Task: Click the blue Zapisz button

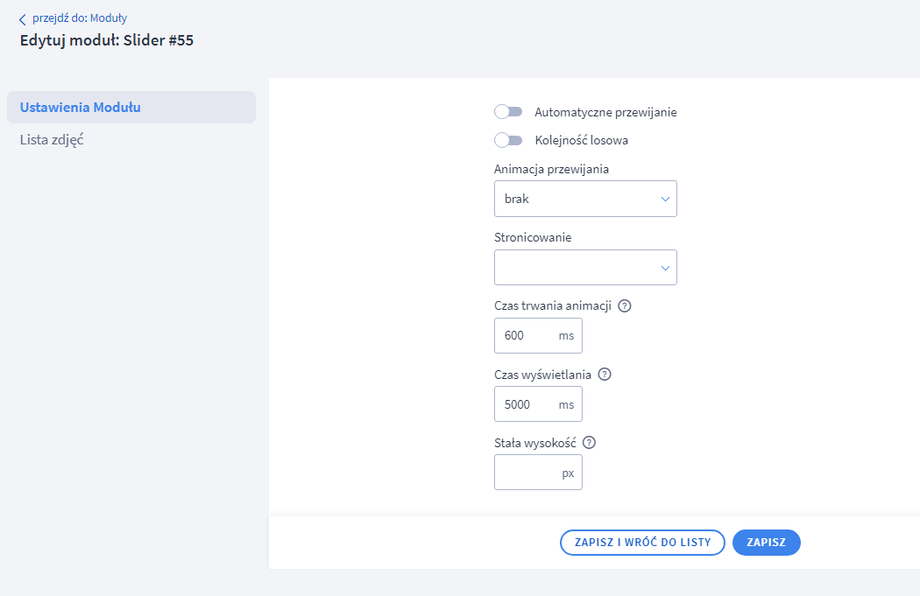Action: point(766,542)
